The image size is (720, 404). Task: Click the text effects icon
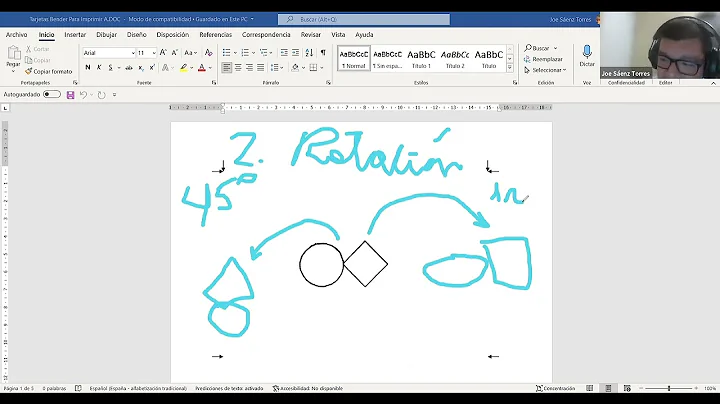165,67
